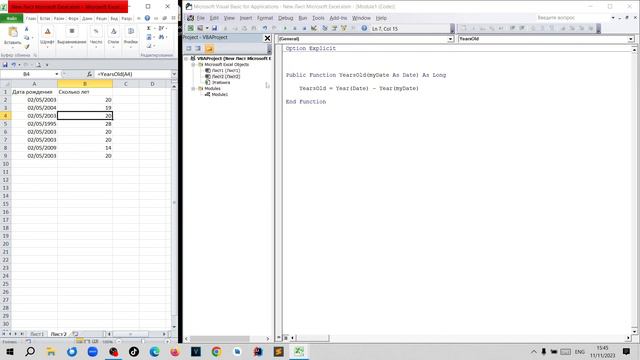Select cell B8 showing value 14
Viewport: 640px width, 360px height.
click(85, 148)
